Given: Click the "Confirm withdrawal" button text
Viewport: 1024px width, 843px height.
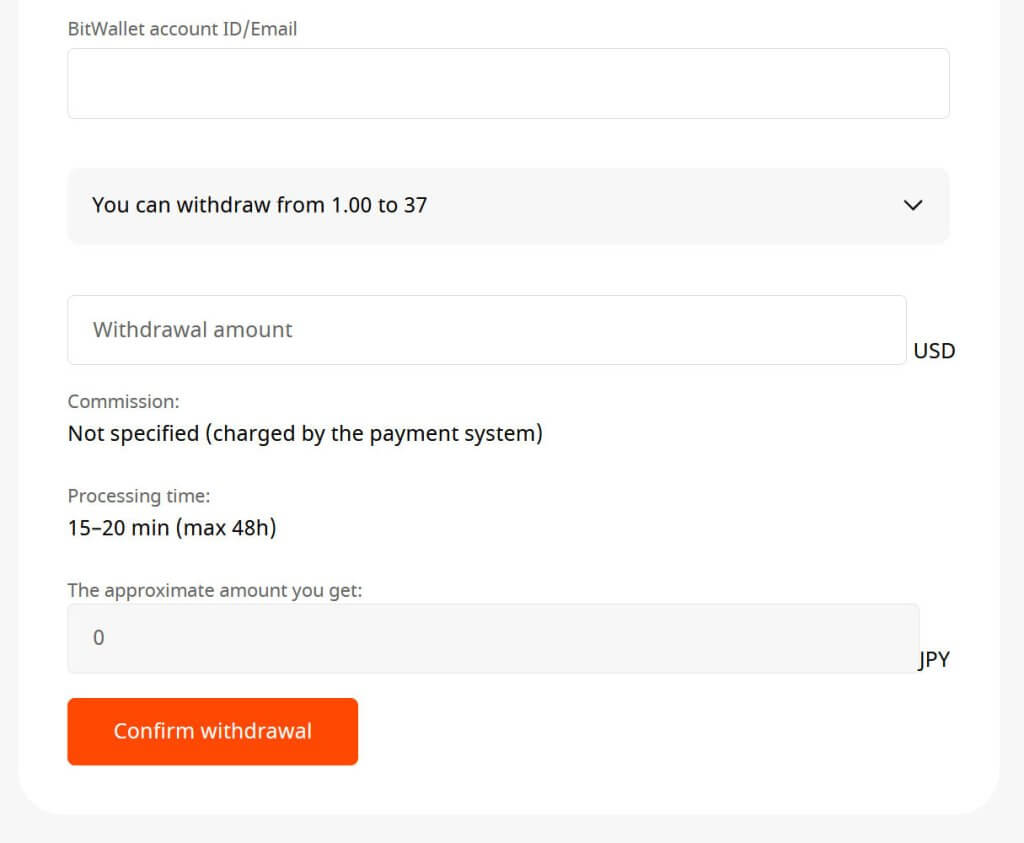Looking at the screenshot, I should (212, 731).
